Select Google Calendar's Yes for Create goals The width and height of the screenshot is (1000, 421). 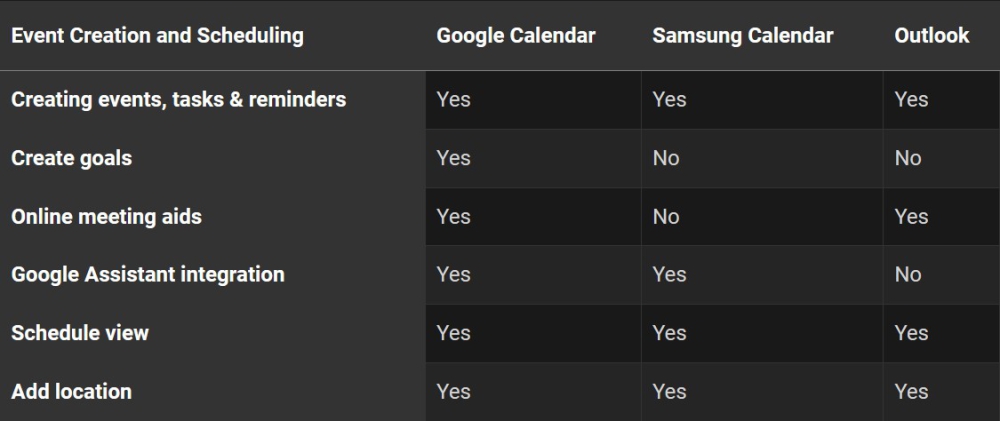[x=453, y=158]
